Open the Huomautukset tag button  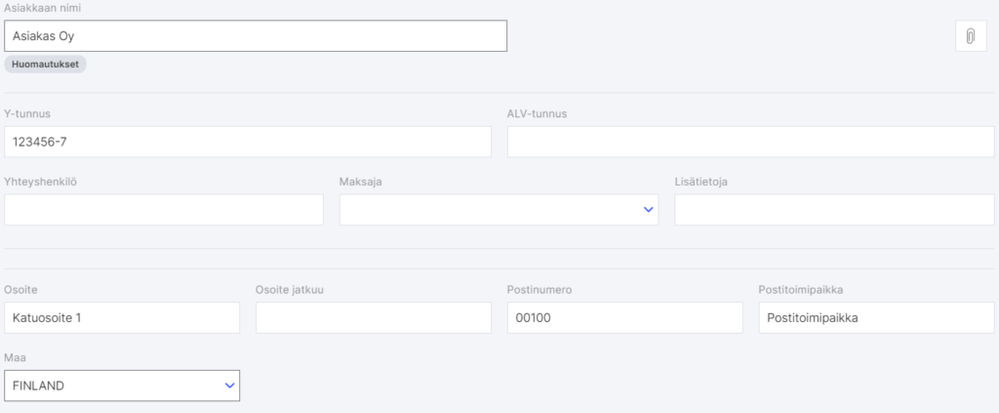click(45, 64)
